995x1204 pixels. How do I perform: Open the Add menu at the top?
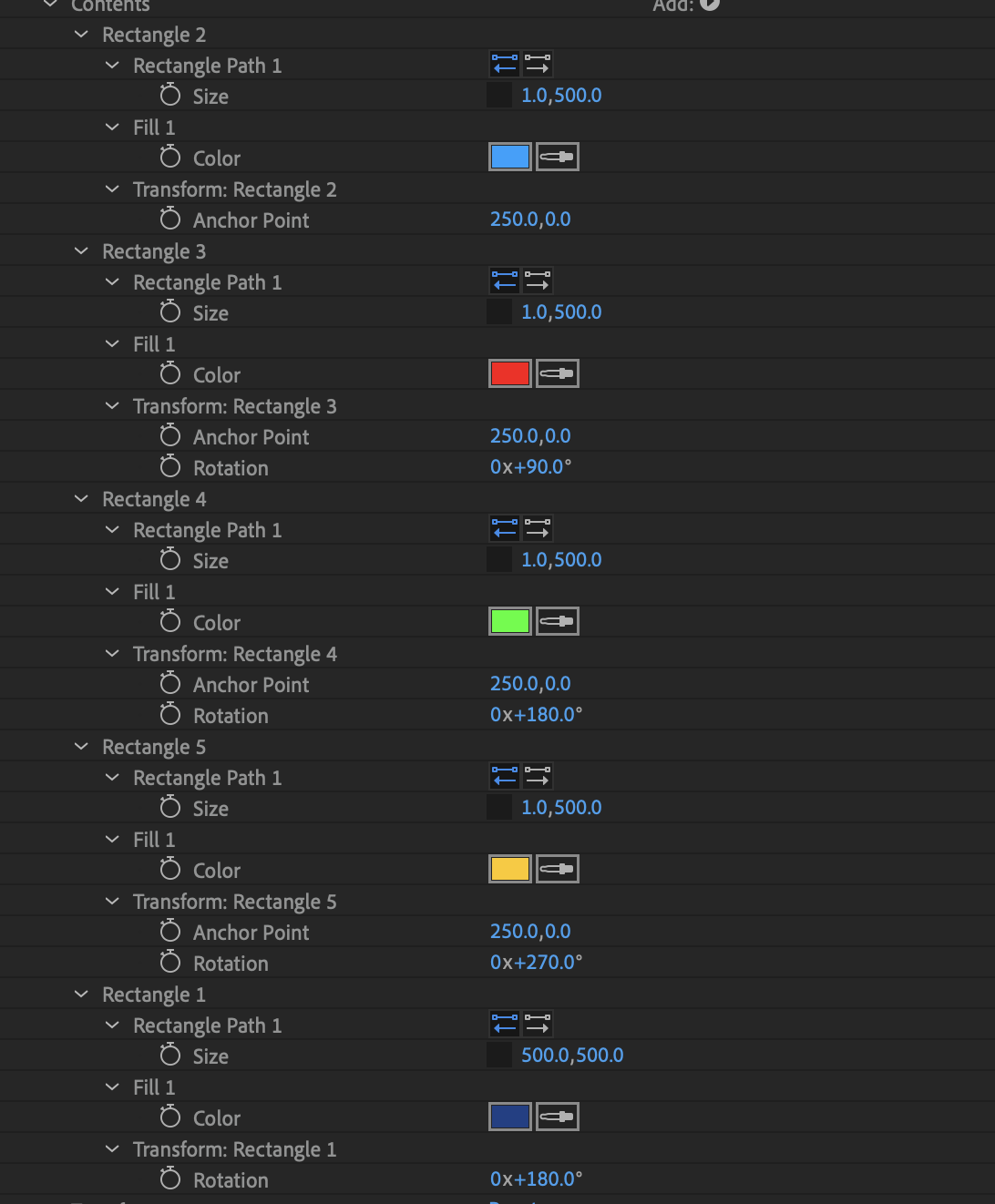coord(710,5)
